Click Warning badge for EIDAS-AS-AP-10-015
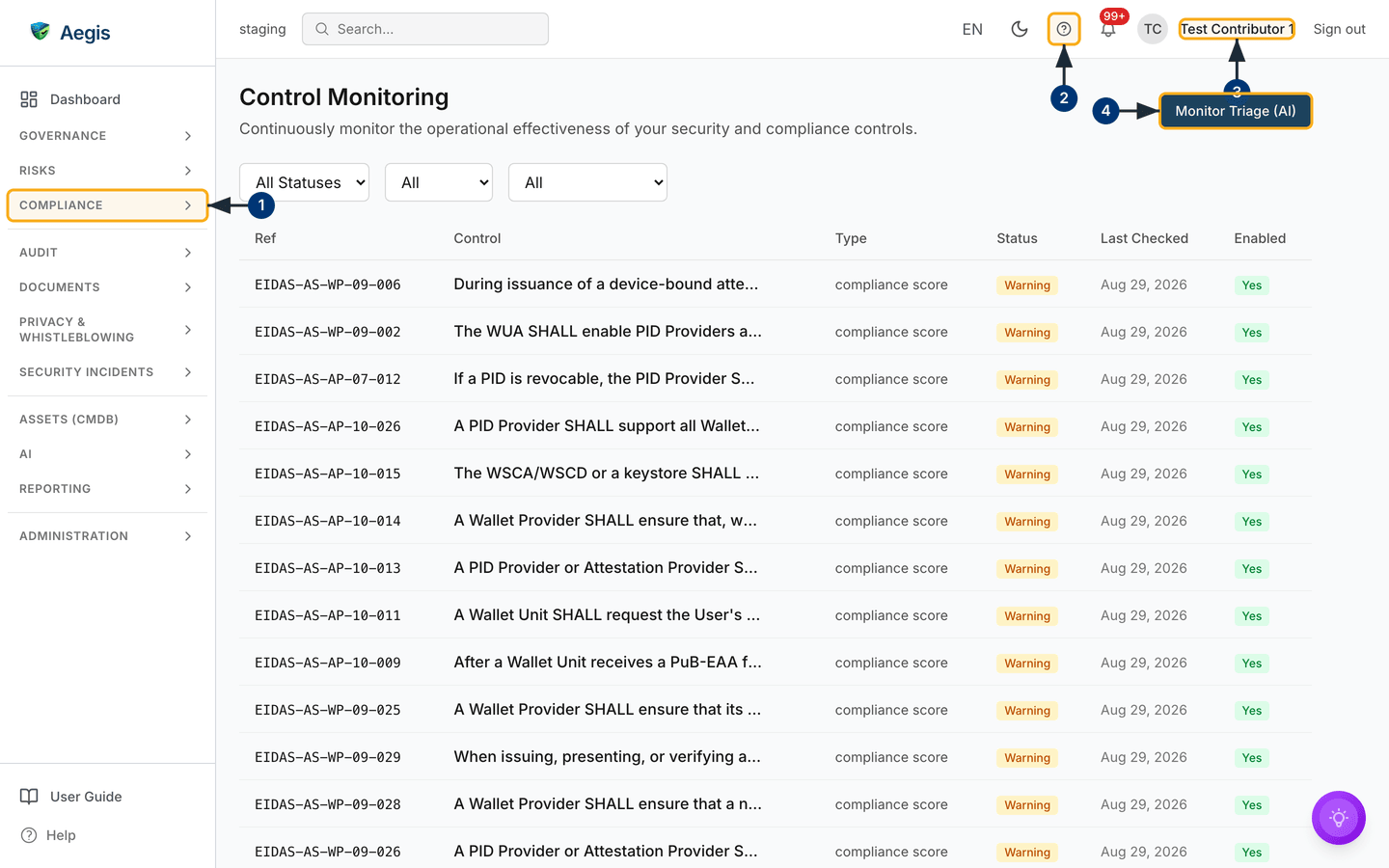 point(1027,475)
